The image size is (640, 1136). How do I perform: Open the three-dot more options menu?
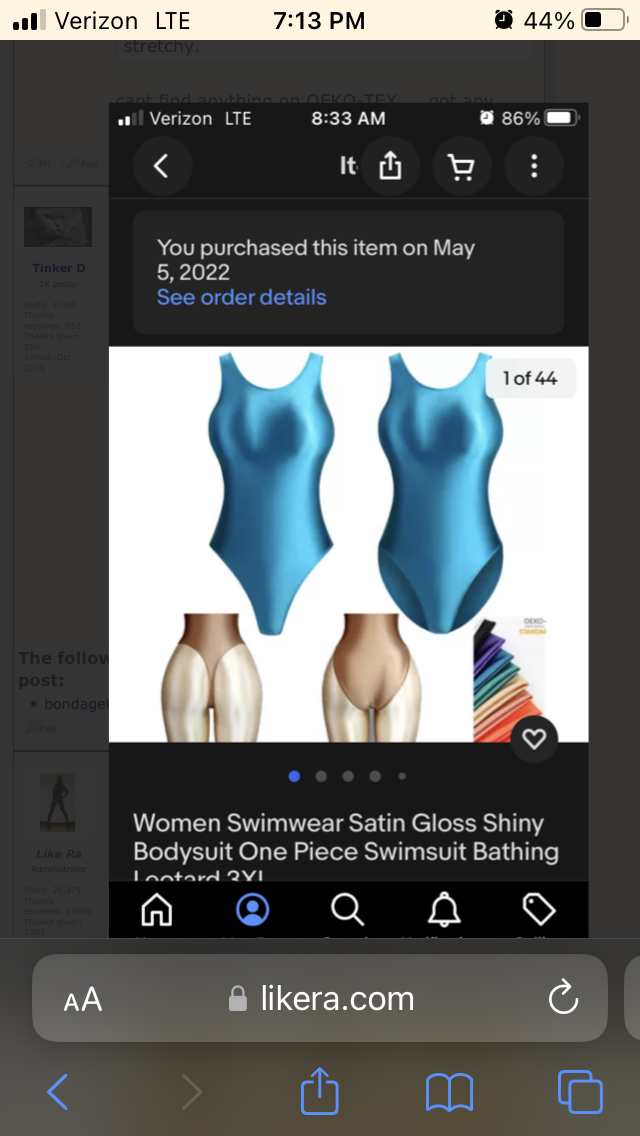click(533, 167)
